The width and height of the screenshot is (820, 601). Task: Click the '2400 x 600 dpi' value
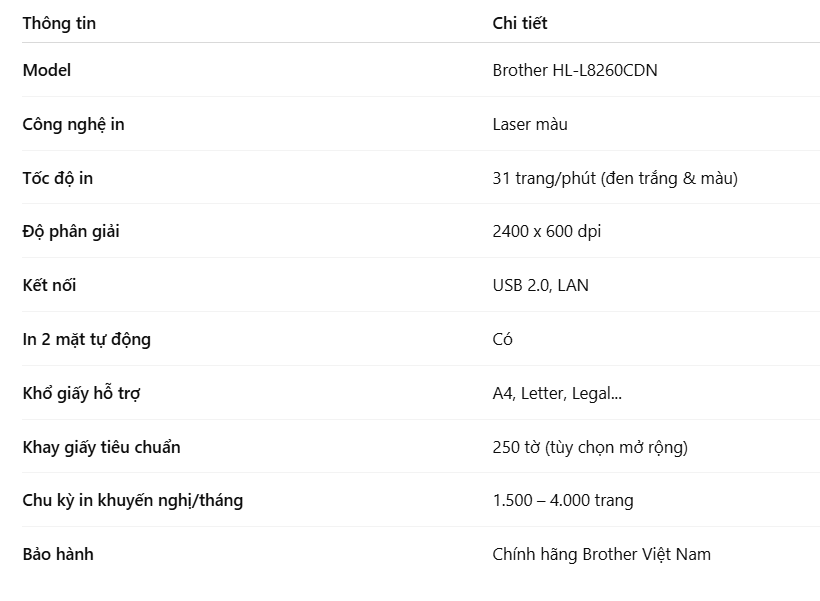546,231
